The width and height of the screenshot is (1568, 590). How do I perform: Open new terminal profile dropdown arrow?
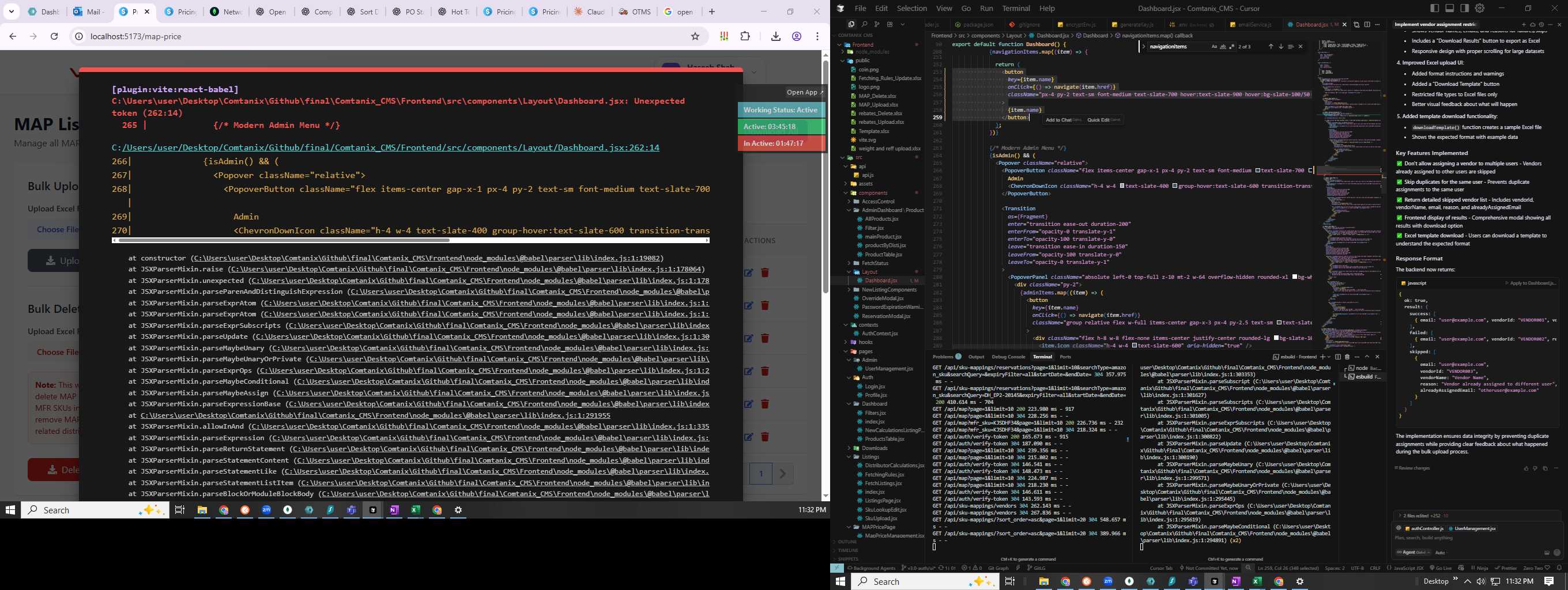(x=1329, y=357)
